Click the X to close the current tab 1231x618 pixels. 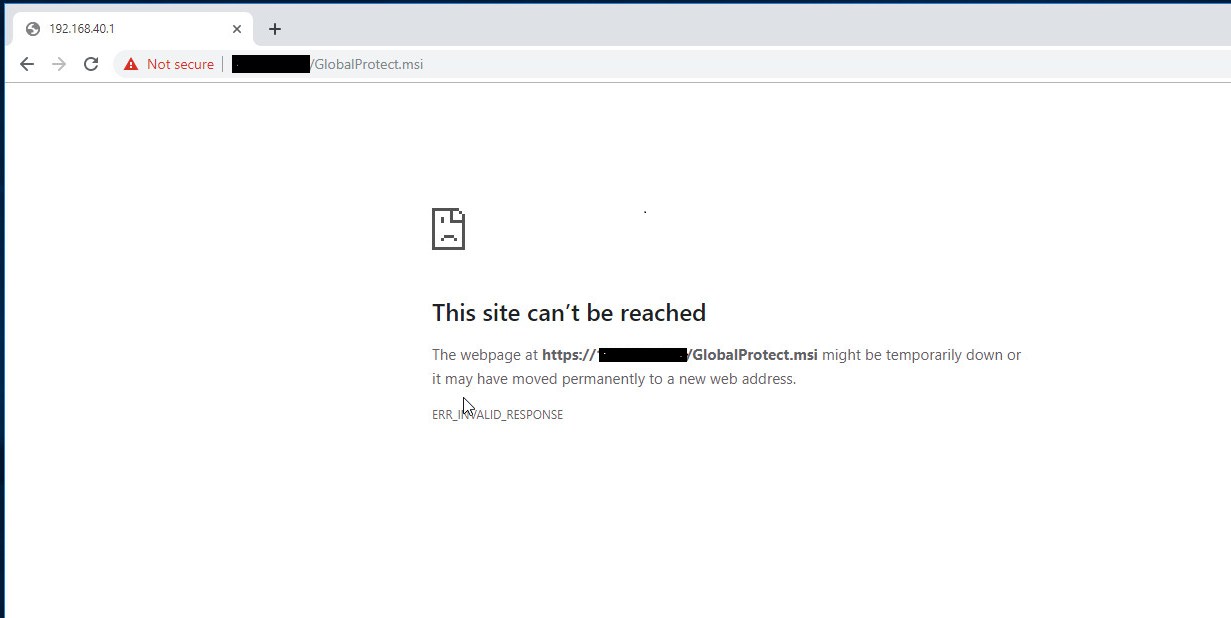[237, 28]
